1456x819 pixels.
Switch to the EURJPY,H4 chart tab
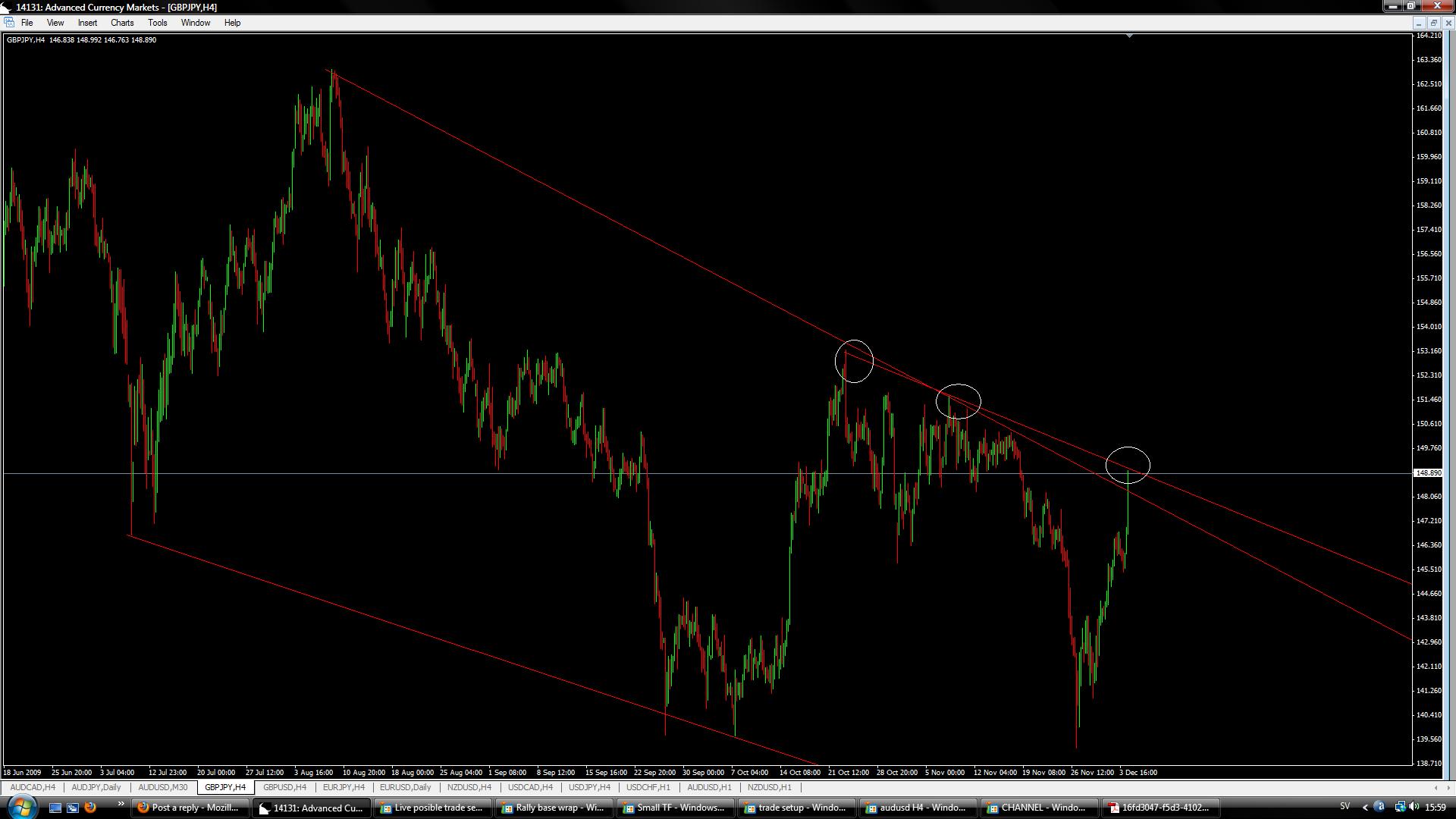(344, 787)
